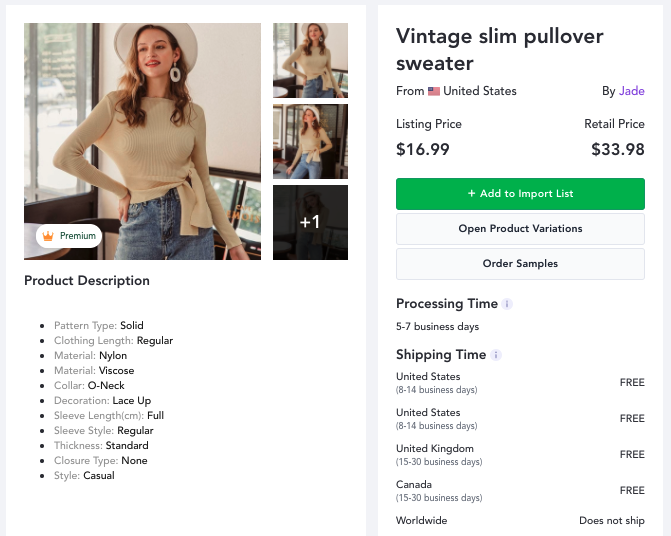Open supplier Jade's profile link
The image size is (671, 536).
(632, 91)
